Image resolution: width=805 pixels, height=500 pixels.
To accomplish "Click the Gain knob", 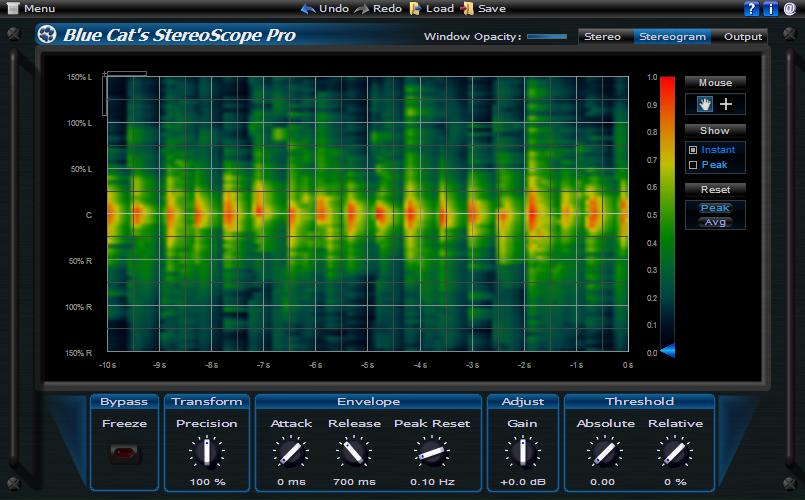I will click(521, 454).
